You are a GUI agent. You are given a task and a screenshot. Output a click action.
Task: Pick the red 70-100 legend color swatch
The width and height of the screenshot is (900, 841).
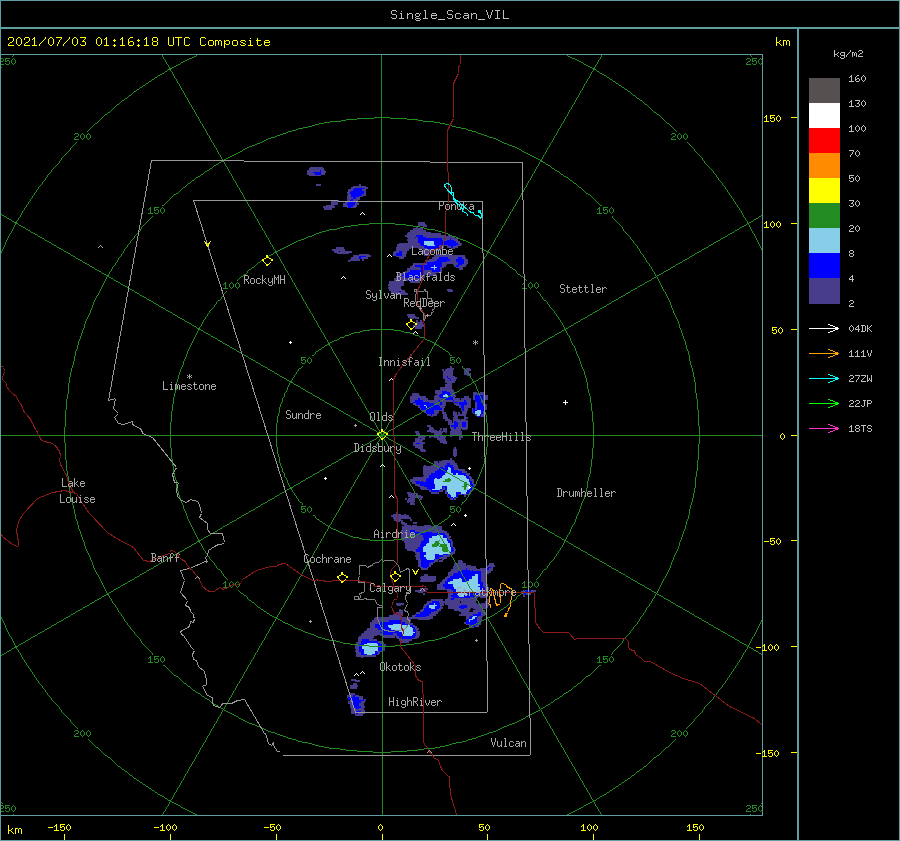click(824, 141)
